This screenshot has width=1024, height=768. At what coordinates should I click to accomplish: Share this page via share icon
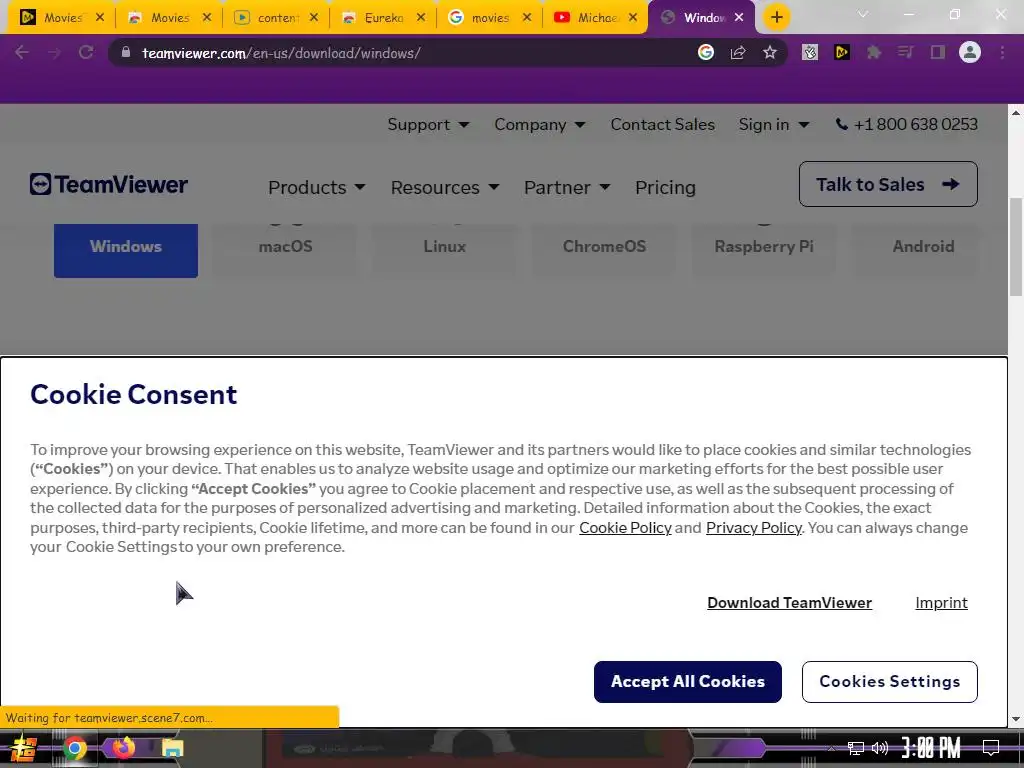pos(738,52)
